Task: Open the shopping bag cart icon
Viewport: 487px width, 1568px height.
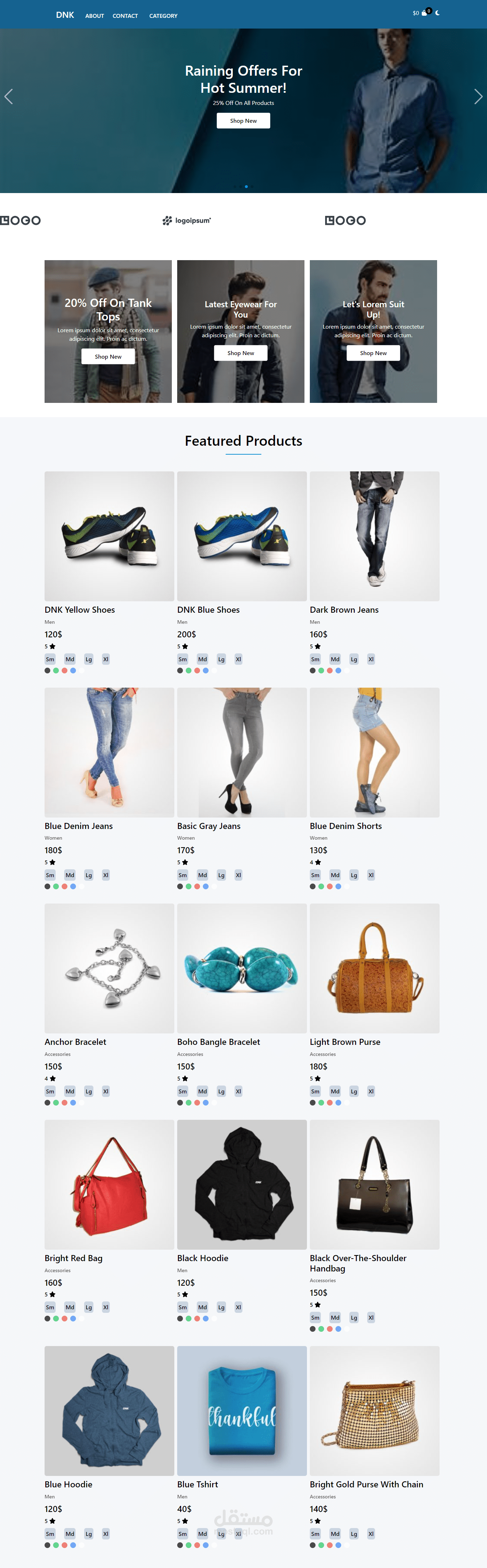Action: click(424, 13)
